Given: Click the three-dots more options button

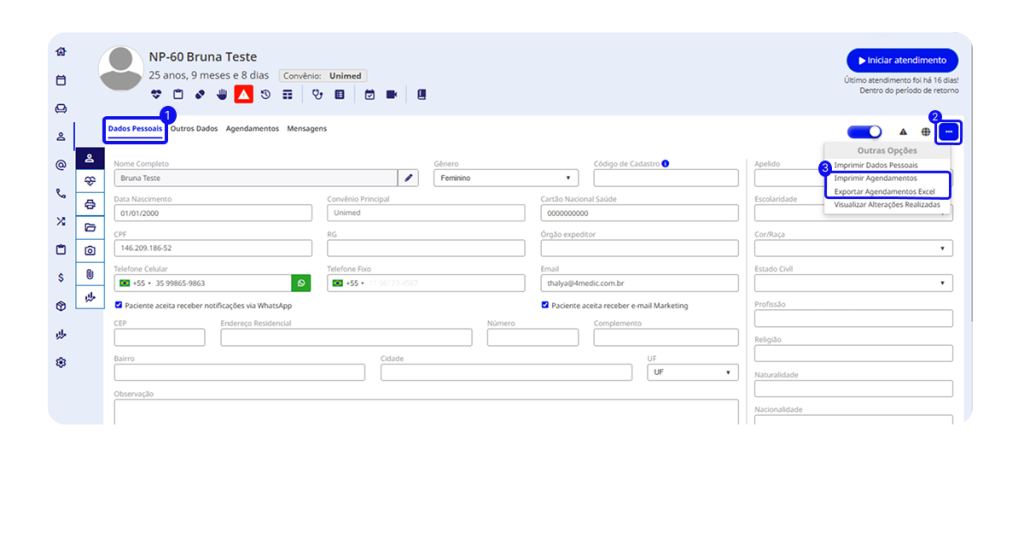Looking at the screenshot, I should 949,132.
